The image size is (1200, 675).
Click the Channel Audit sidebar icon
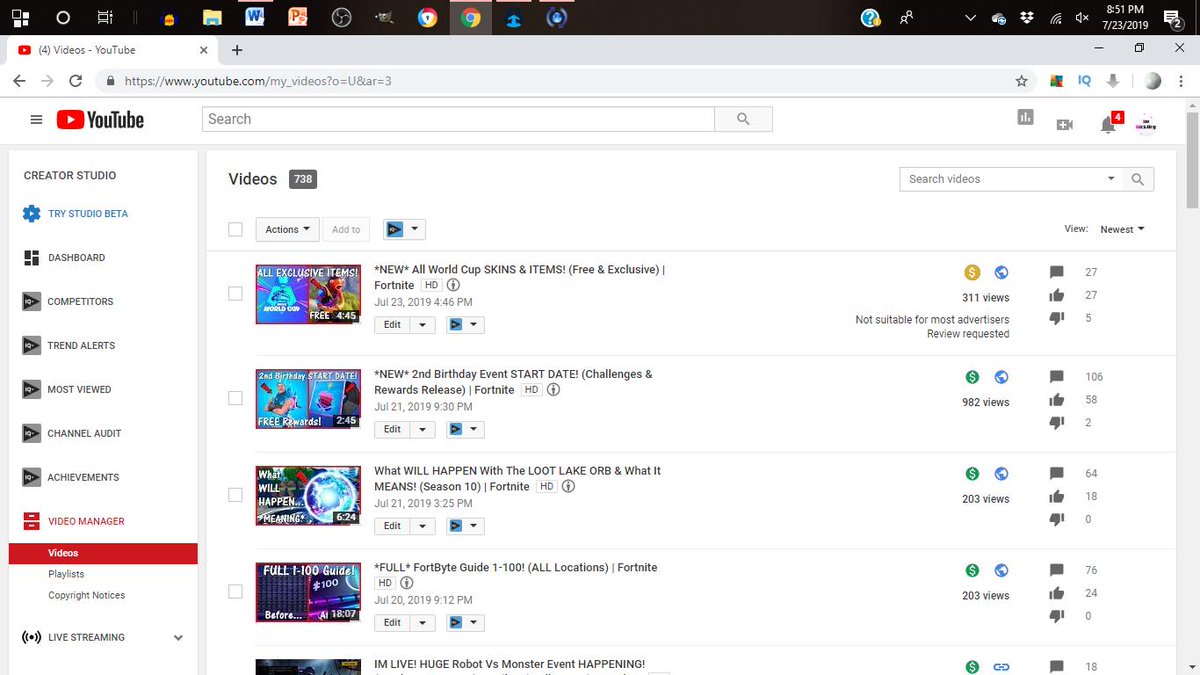point(31,434)
